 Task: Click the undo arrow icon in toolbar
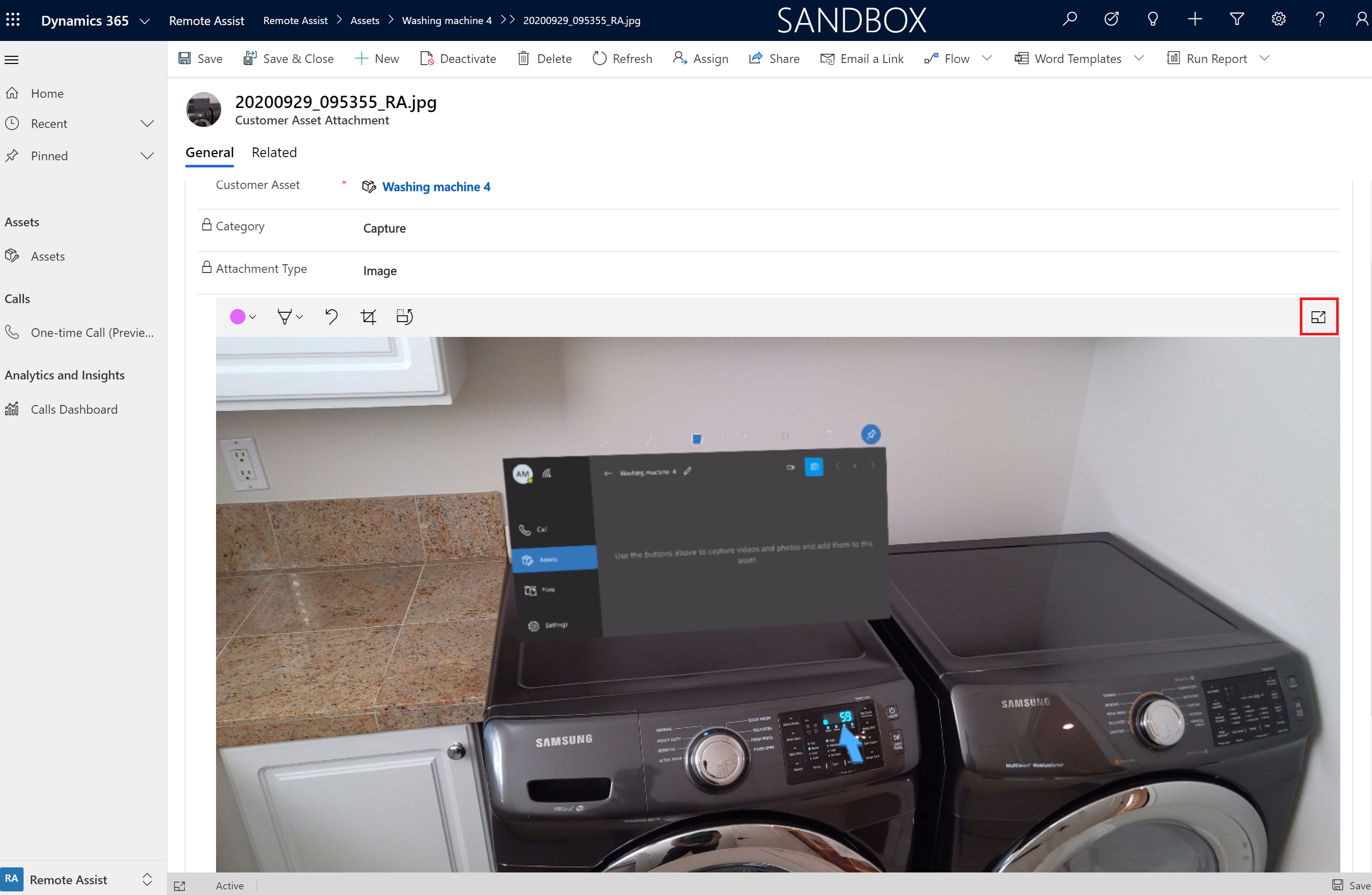331,317
